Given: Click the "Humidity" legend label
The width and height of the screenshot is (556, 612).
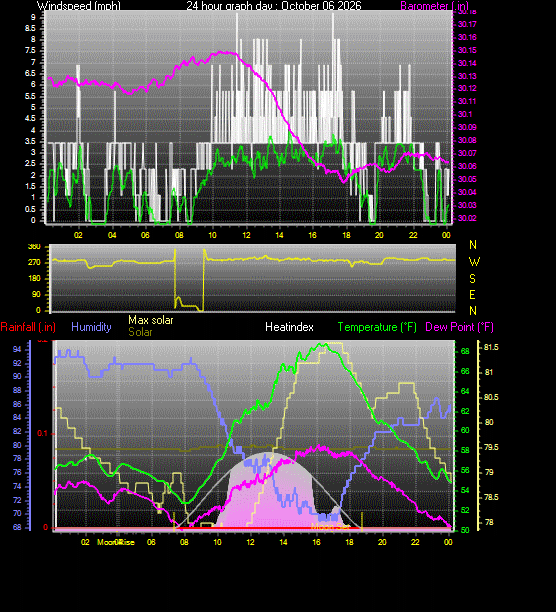Looking at the screenshot, I should (91, 327).
